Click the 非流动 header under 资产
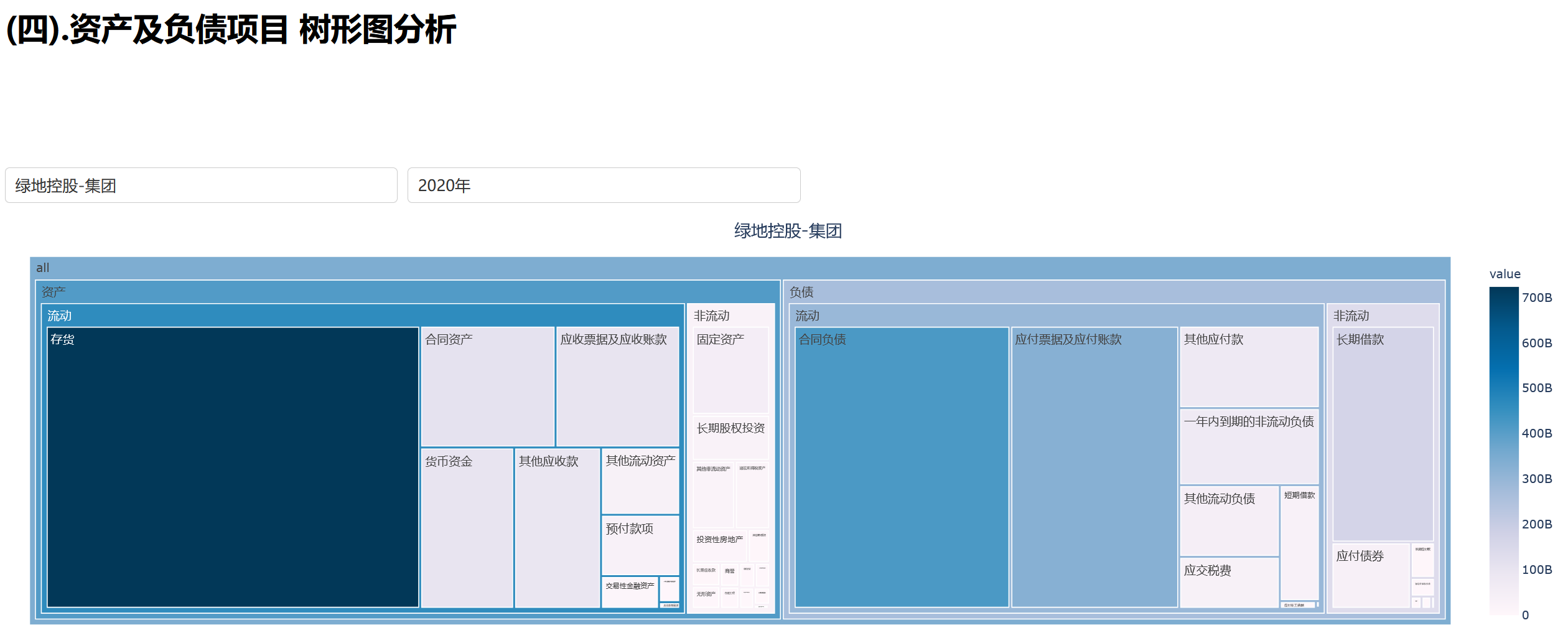 [x=731, y=316]
